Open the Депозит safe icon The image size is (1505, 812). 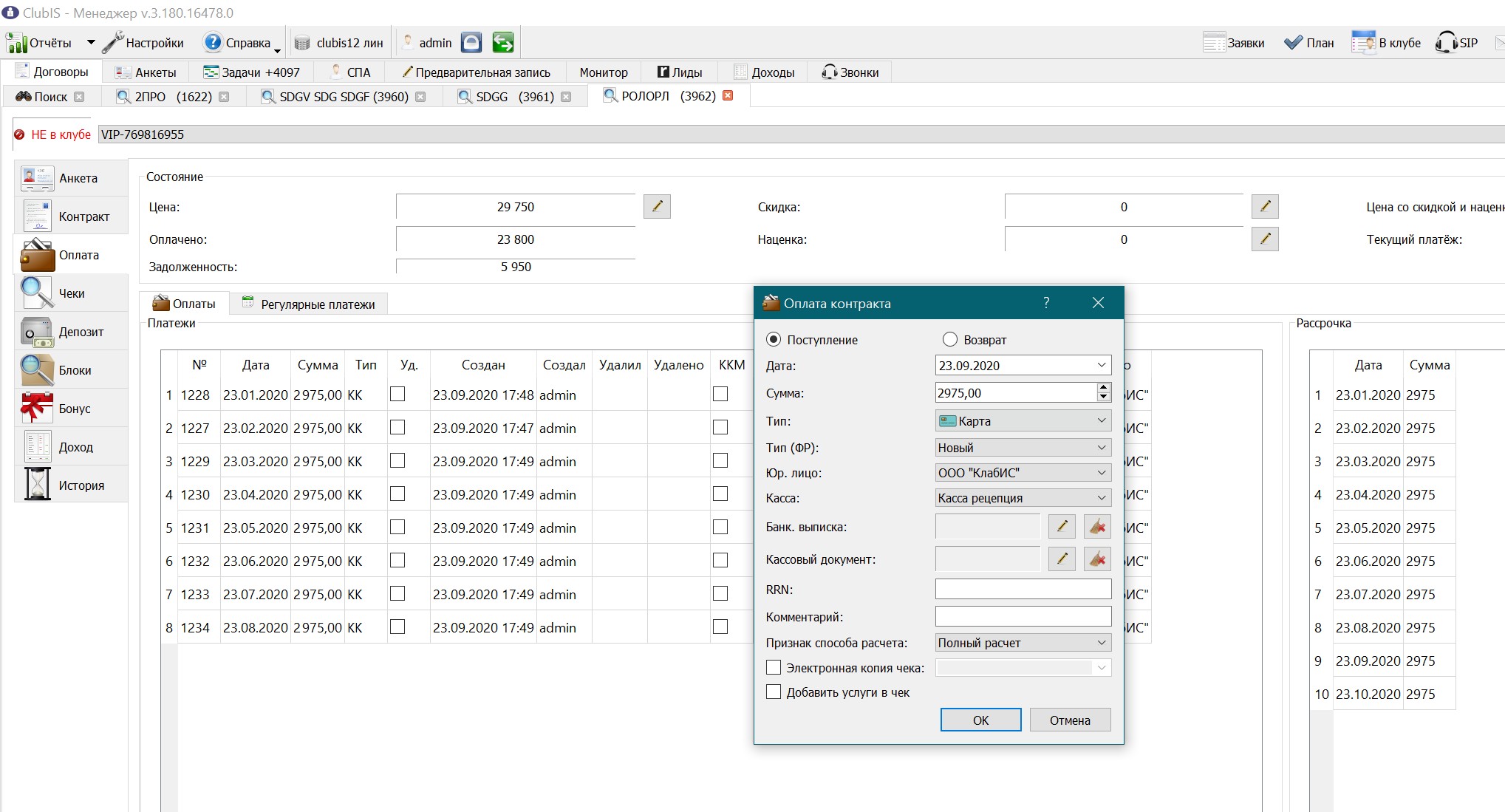(x=36, y=332)
